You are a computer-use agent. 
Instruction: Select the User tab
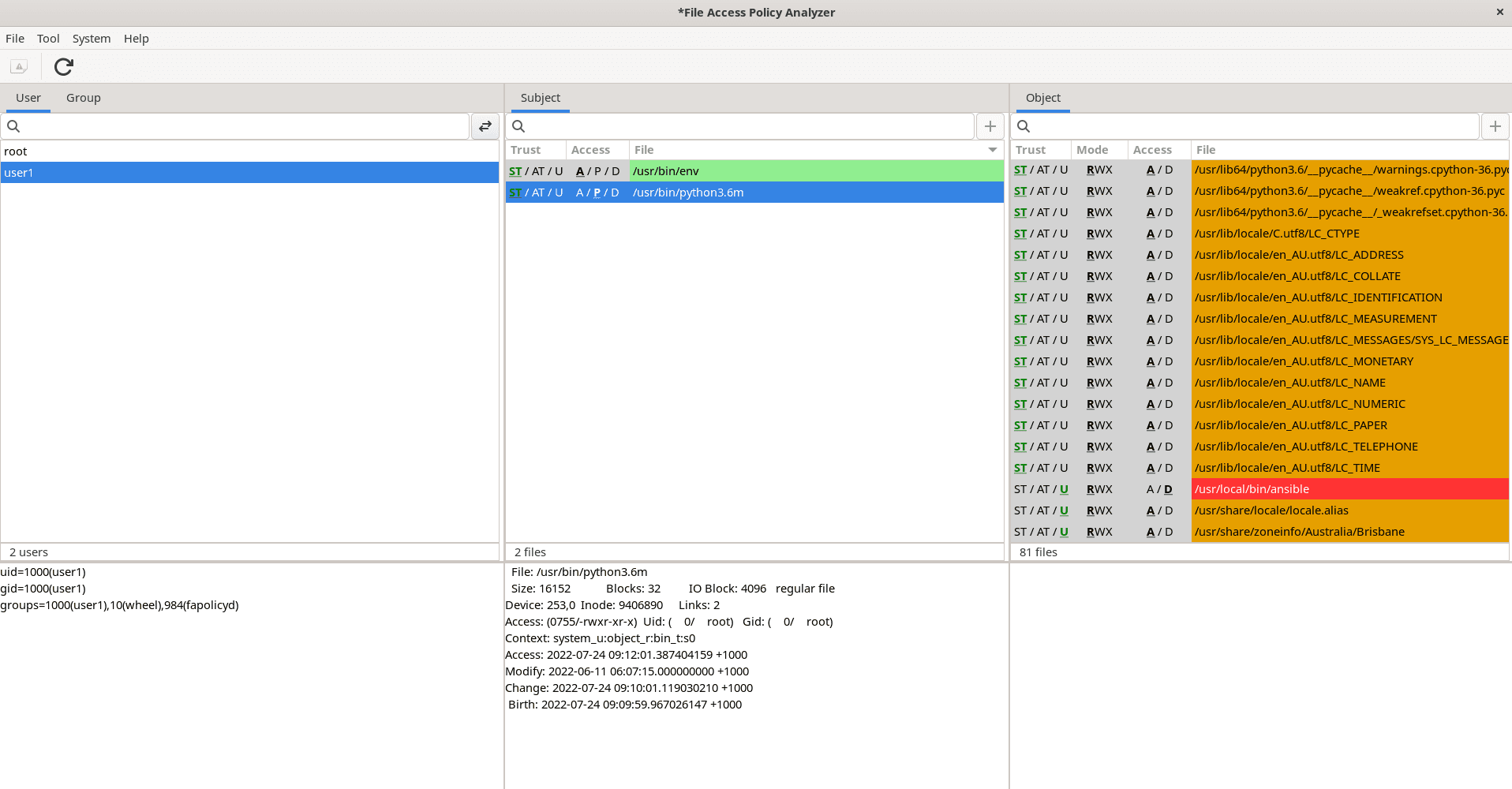(28, 98)
